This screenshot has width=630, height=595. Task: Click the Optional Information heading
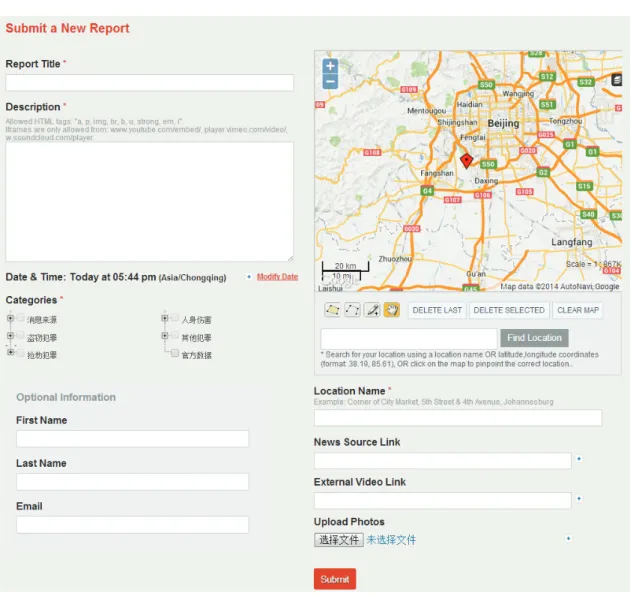point(66,397)
